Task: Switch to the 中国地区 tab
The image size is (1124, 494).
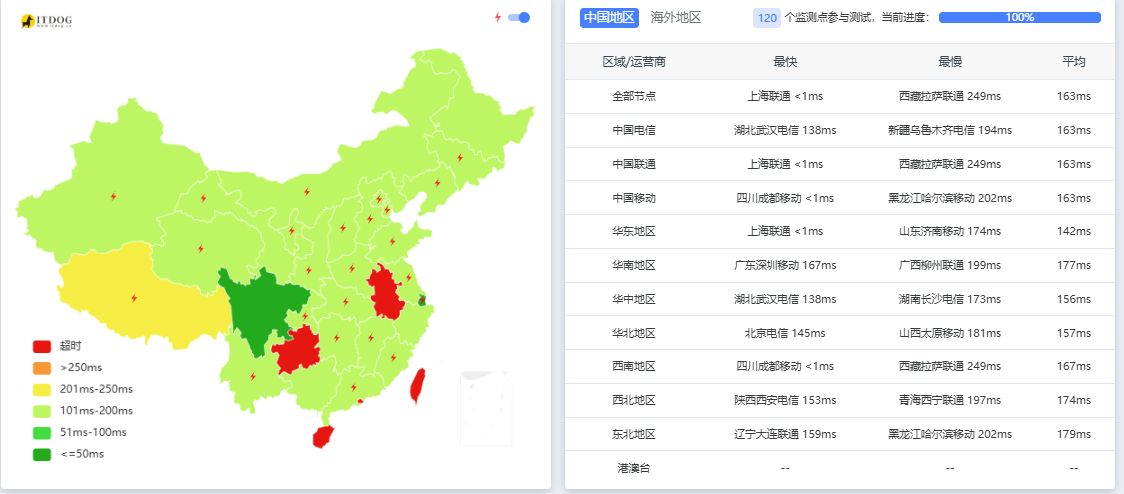Action: 609,17
